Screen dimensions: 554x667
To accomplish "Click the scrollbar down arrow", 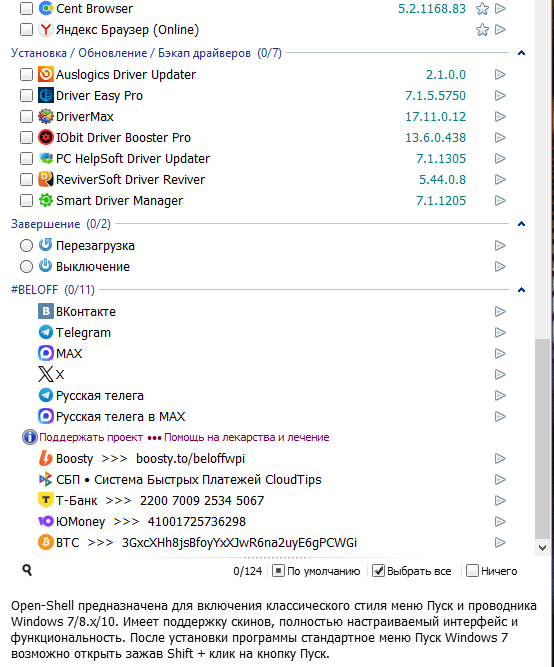I will [542, 547].
